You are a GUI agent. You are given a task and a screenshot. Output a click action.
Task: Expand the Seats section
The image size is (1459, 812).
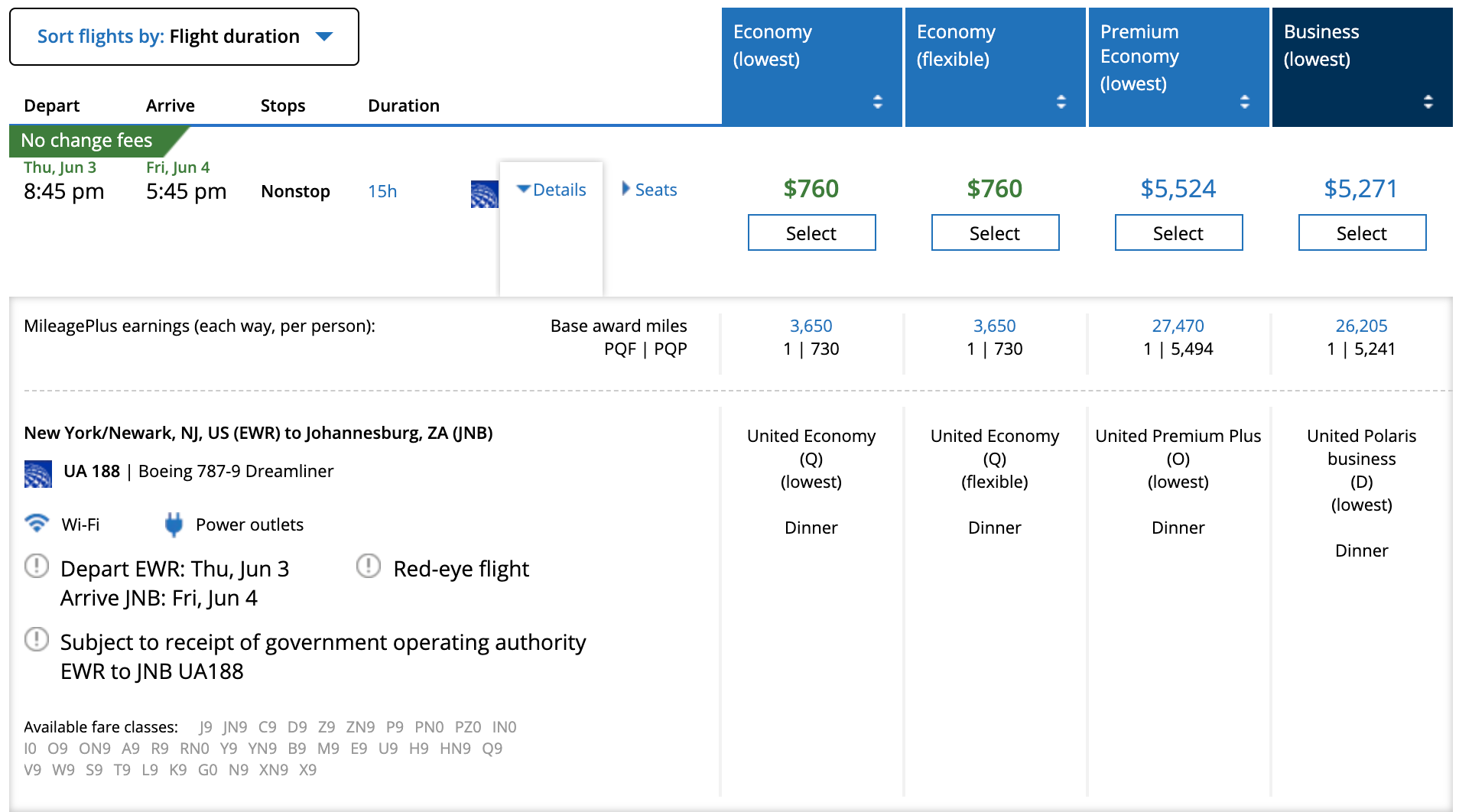coord(649,190)
